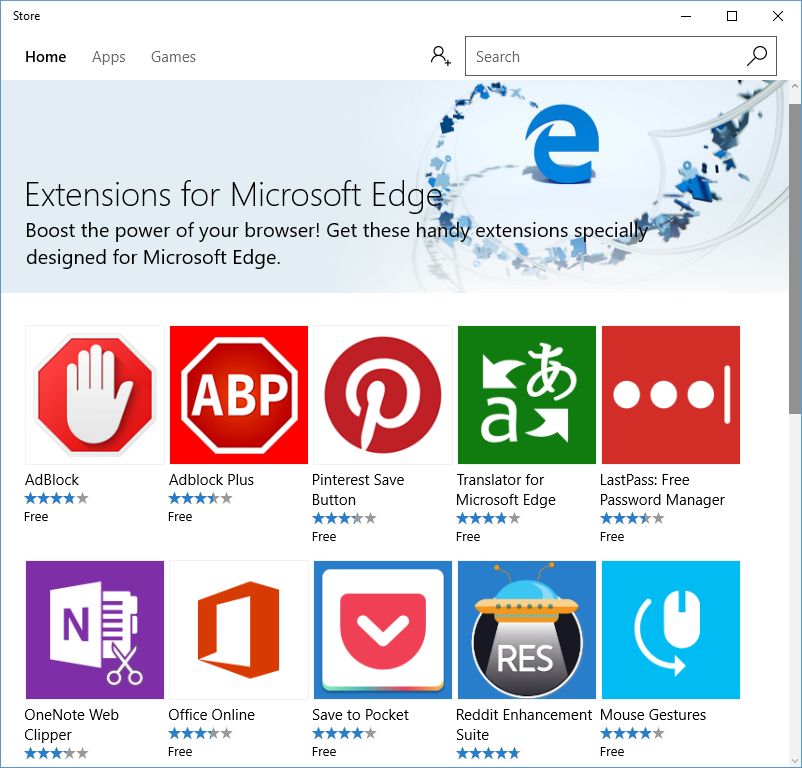Click the scrollbar up arrow

click(x=795, y=86)
